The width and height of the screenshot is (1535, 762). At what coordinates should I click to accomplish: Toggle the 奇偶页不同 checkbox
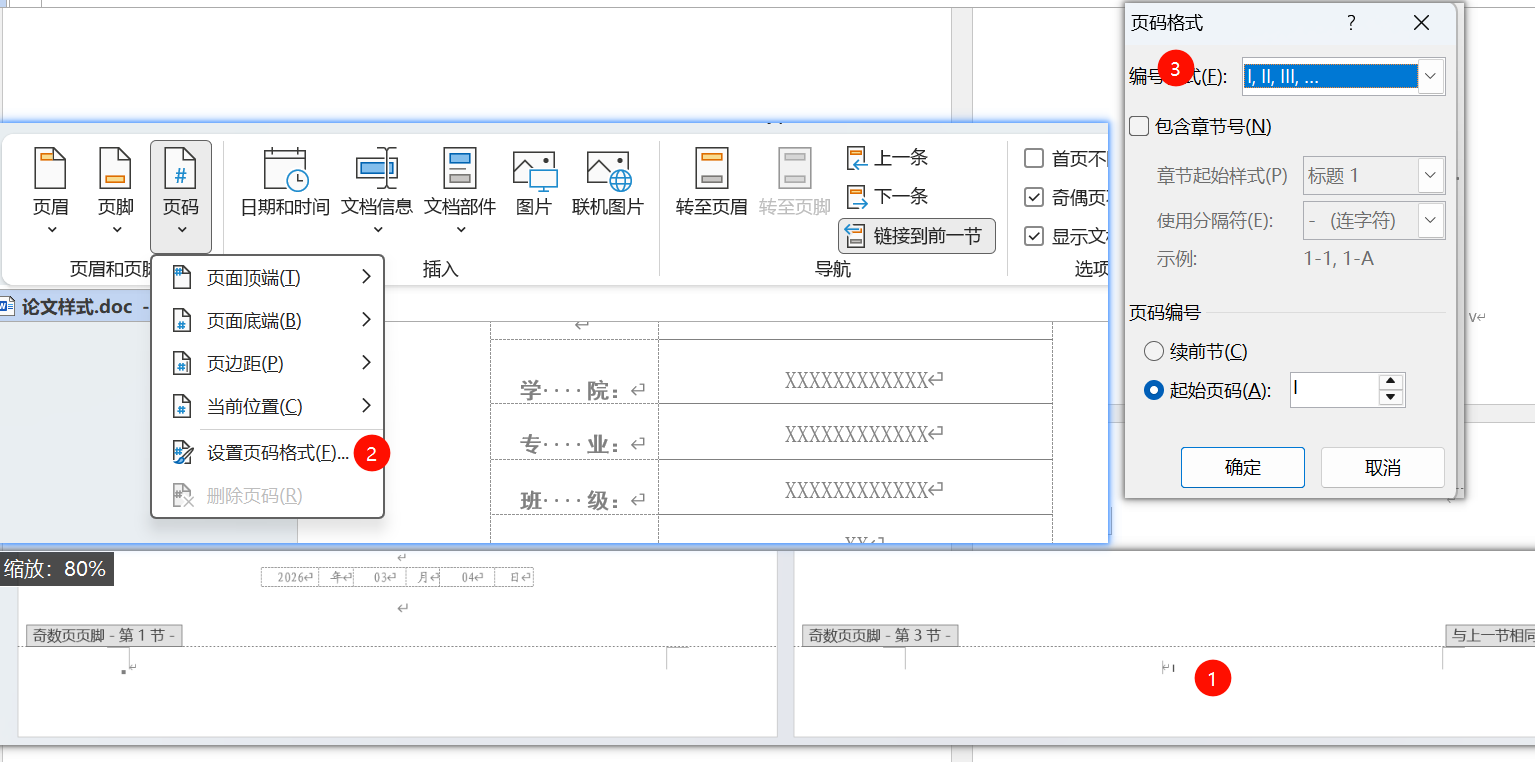click(x=1034, y=197)
